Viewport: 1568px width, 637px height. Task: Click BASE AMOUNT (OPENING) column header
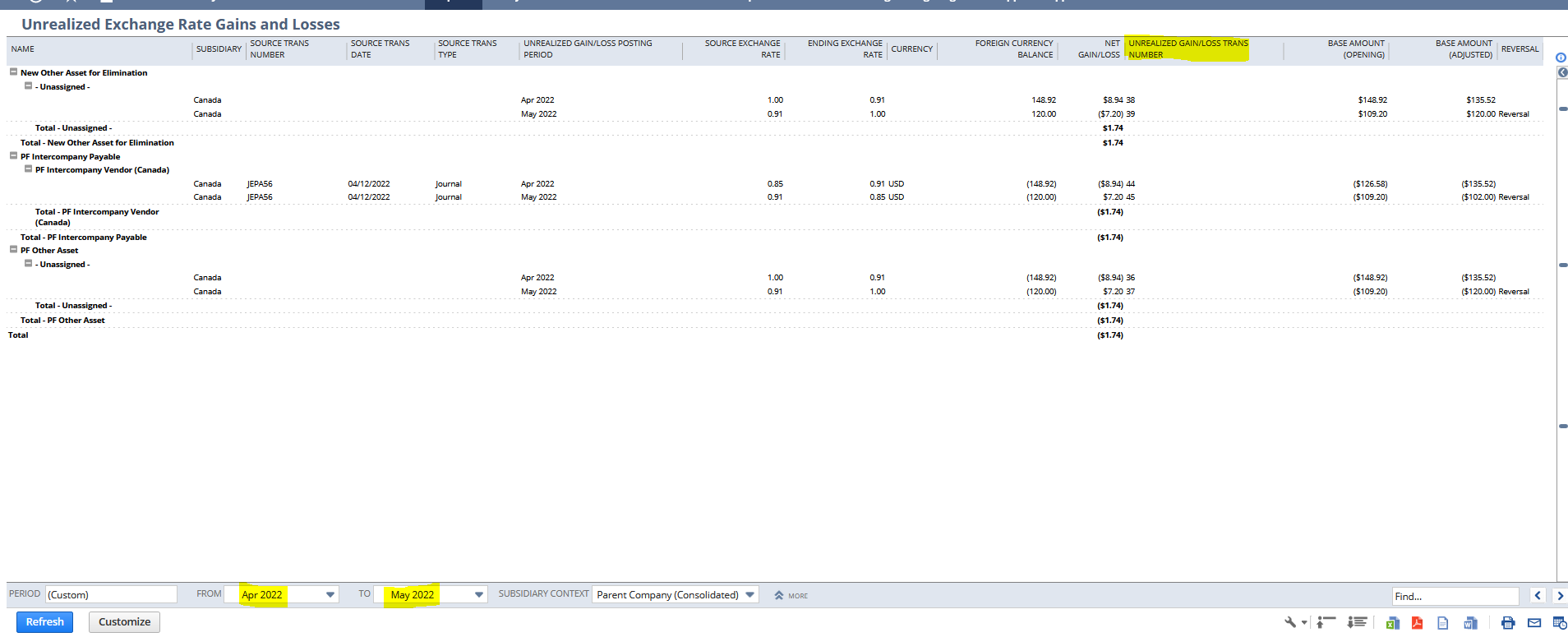pos(1356,49)
